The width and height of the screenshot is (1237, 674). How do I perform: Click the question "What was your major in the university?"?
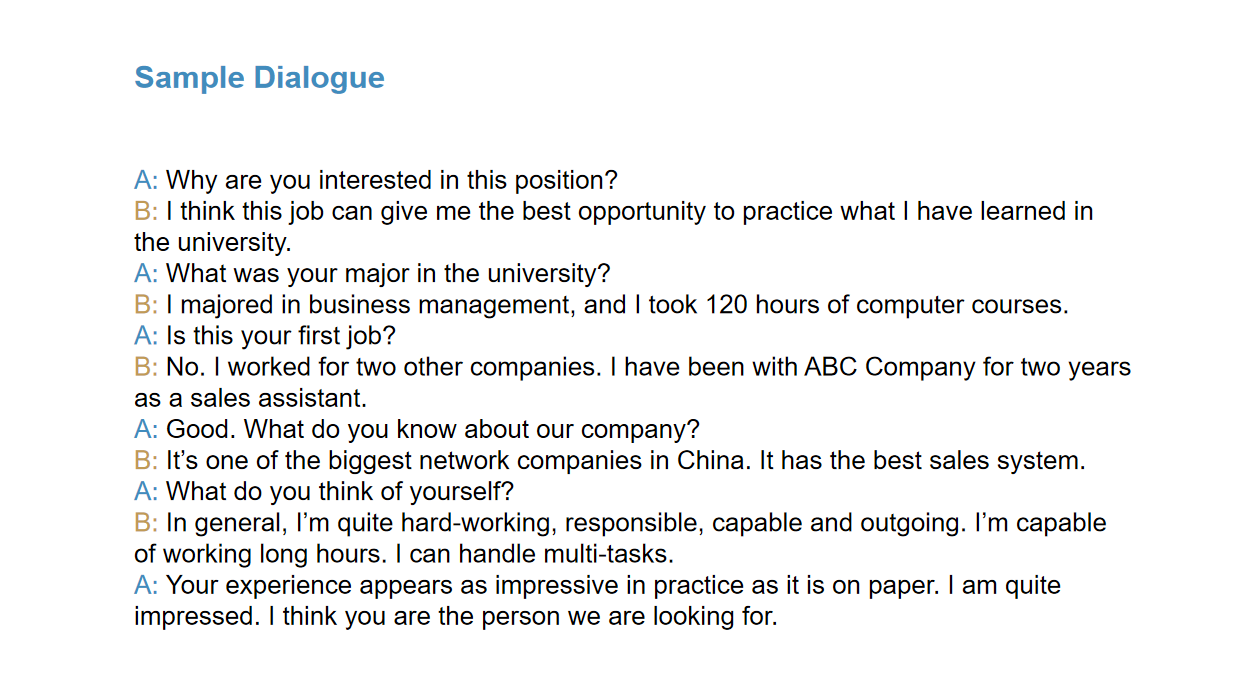click(388, 273)
